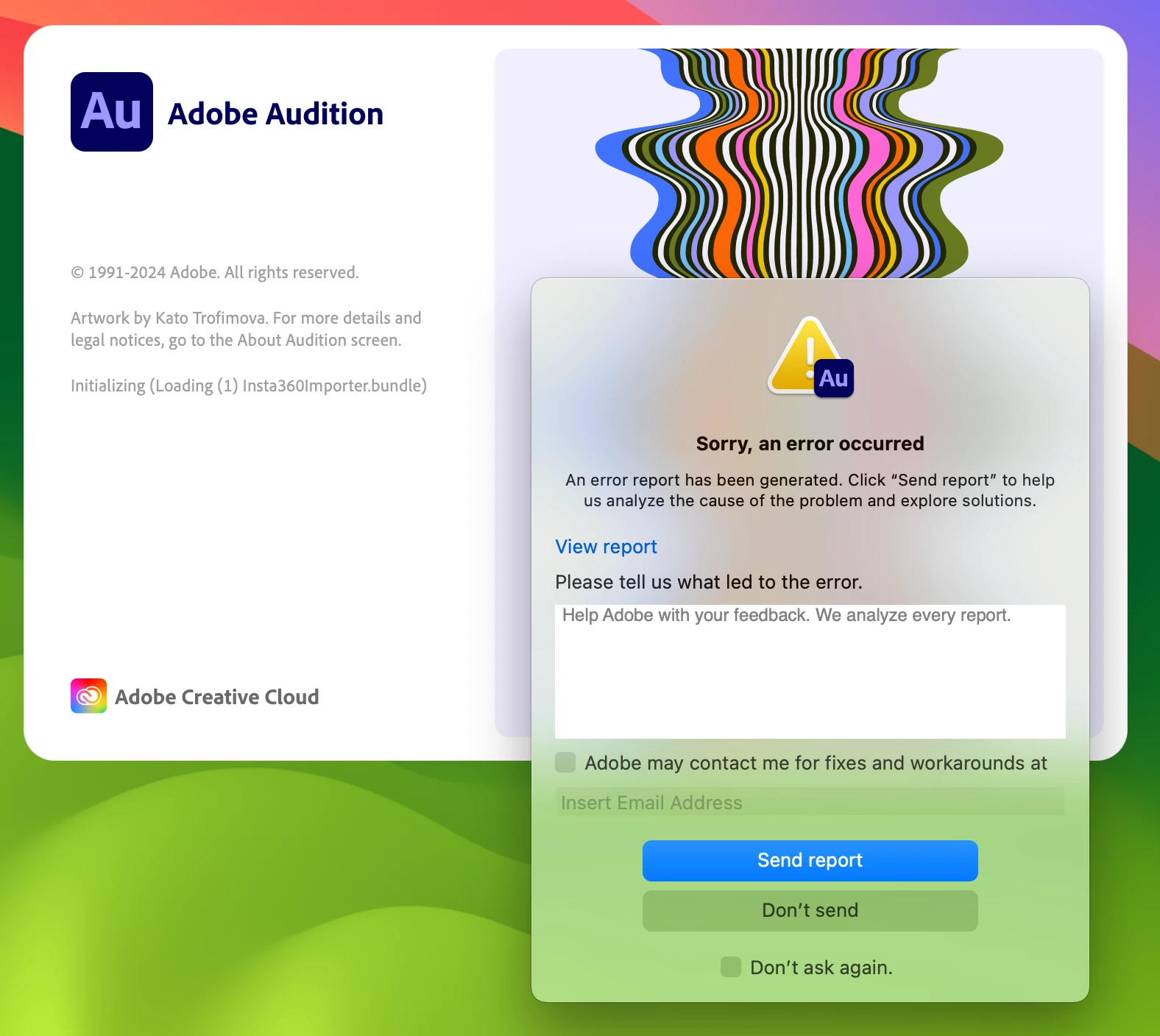The width and height of the screenshot is (1160, 1036).
Task: Click the colorful wavy splash artwork
Action: click(x=799, y=163)
